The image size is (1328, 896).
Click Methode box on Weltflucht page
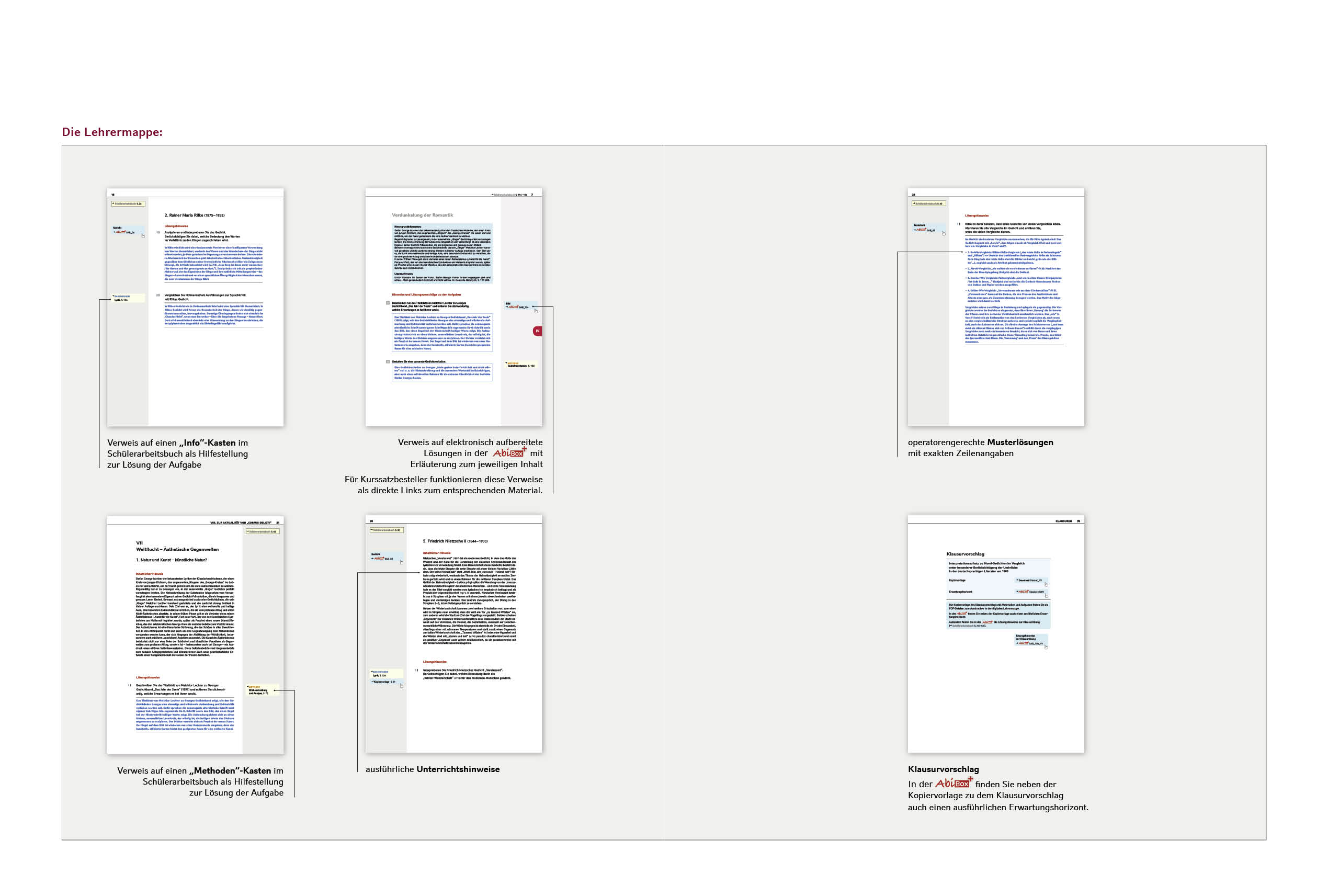[x=260, y=690]
